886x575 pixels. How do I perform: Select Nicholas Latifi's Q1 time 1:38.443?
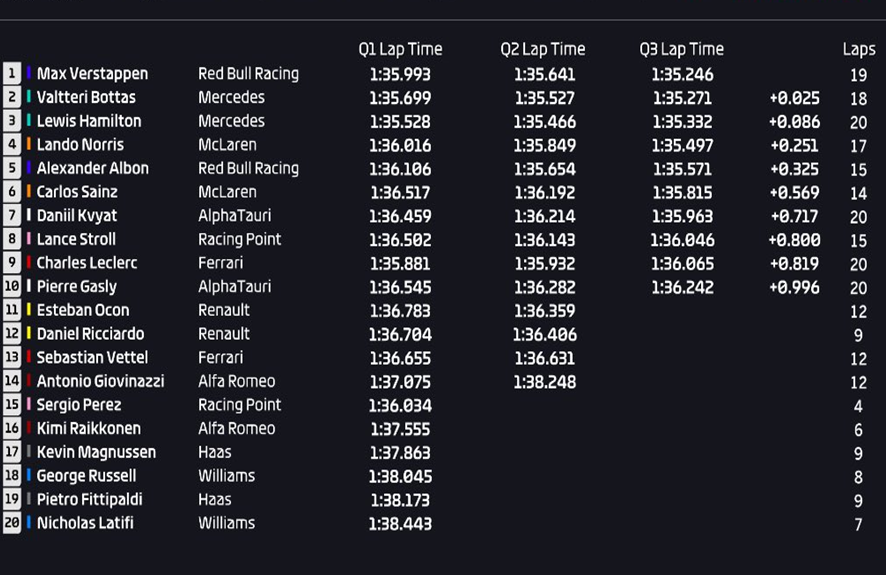[x=400, y=524]
